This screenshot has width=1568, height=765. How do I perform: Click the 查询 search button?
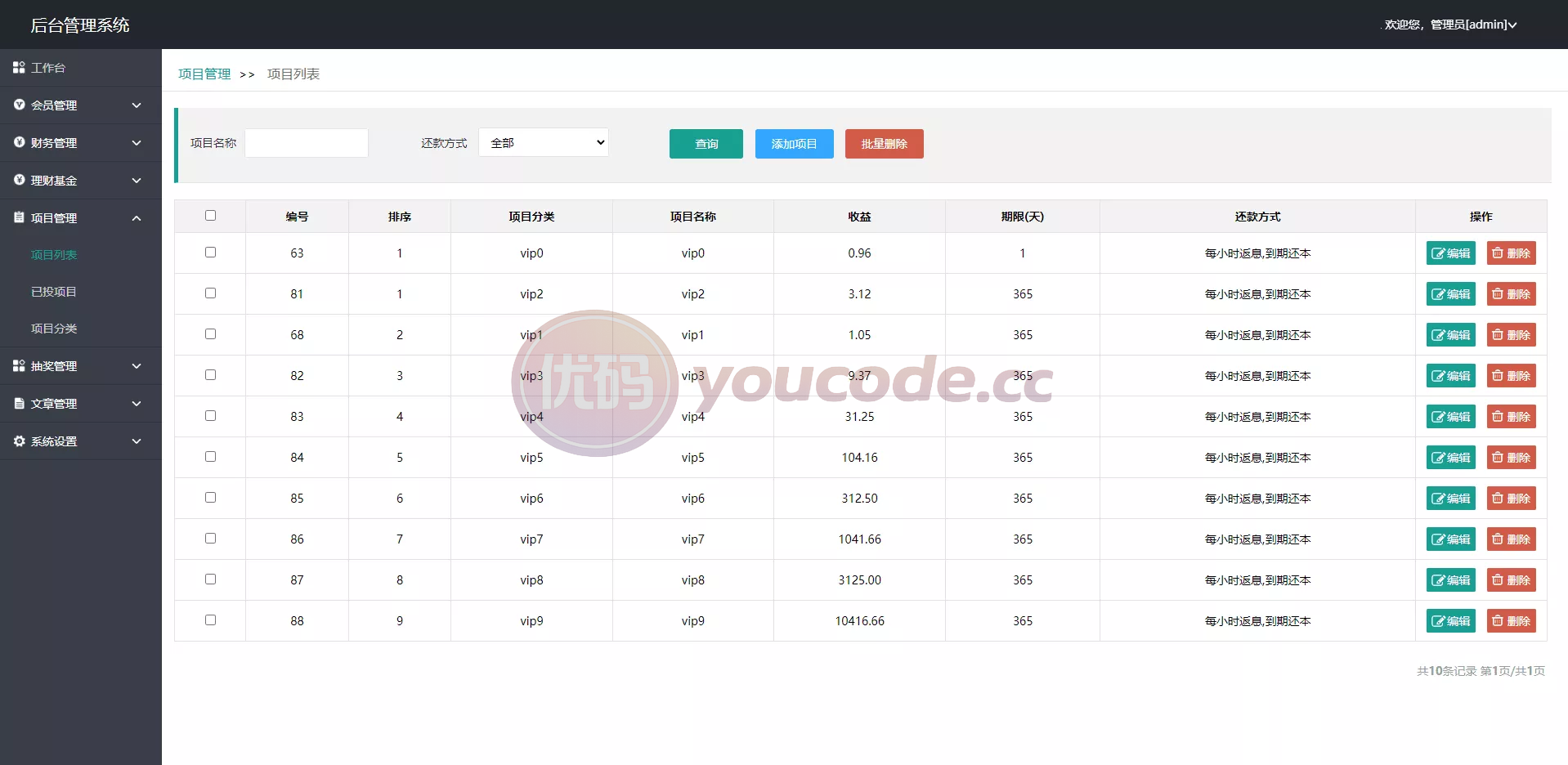click(x=706, y=144)
